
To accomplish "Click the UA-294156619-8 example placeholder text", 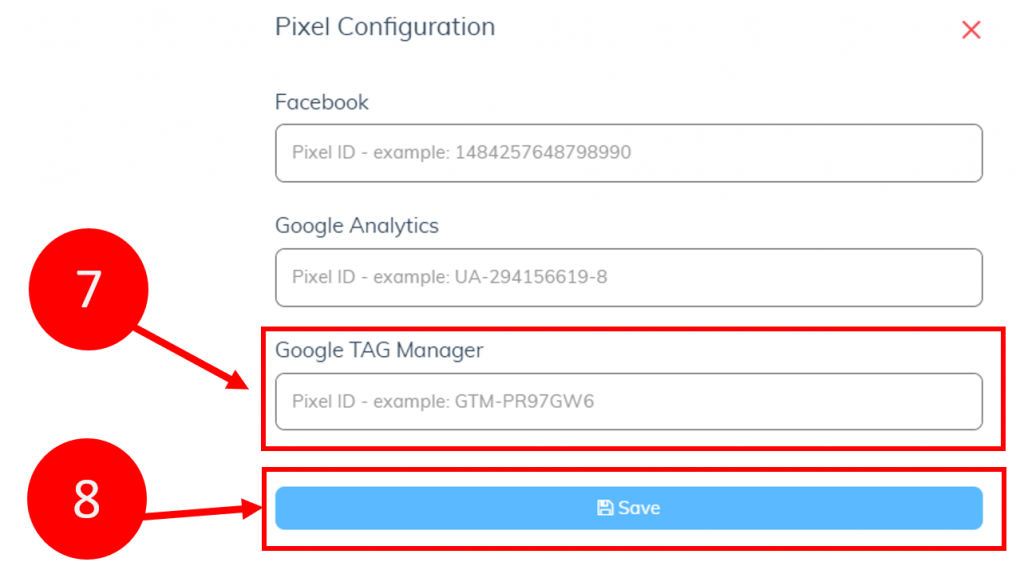I will pos(531,277).
